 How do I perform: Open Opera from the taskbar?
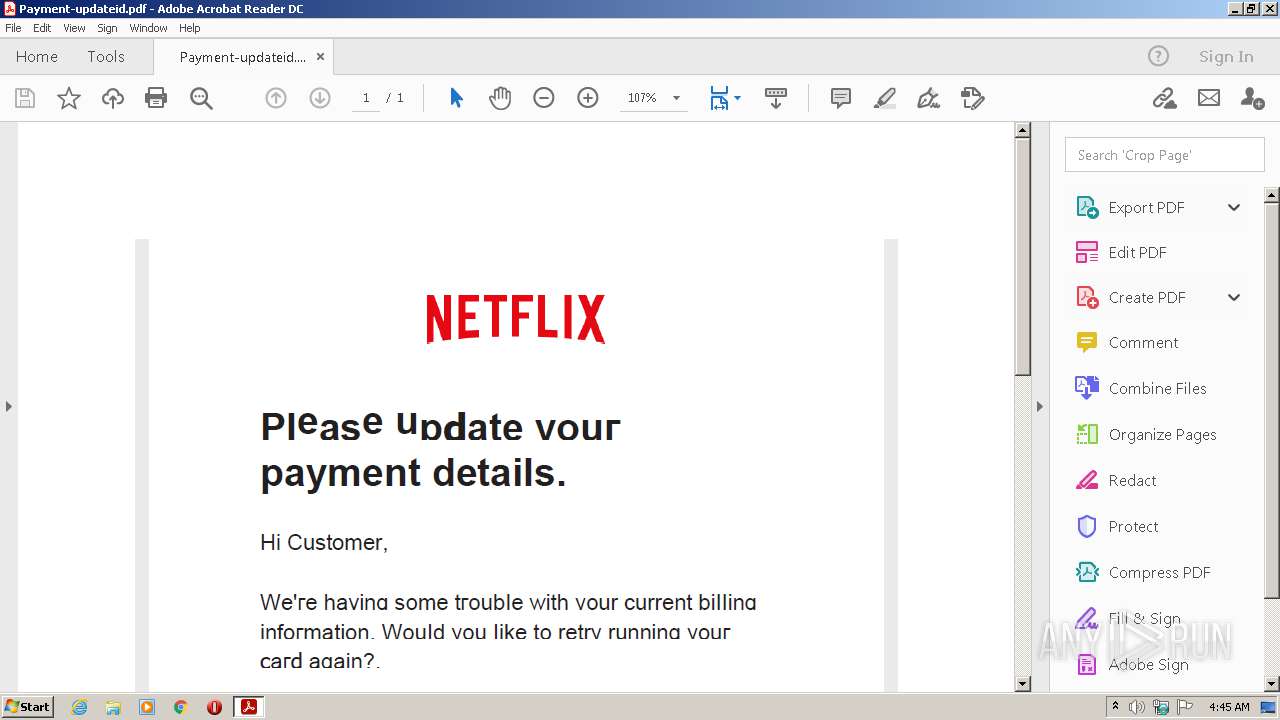click(x=214, y=707)
